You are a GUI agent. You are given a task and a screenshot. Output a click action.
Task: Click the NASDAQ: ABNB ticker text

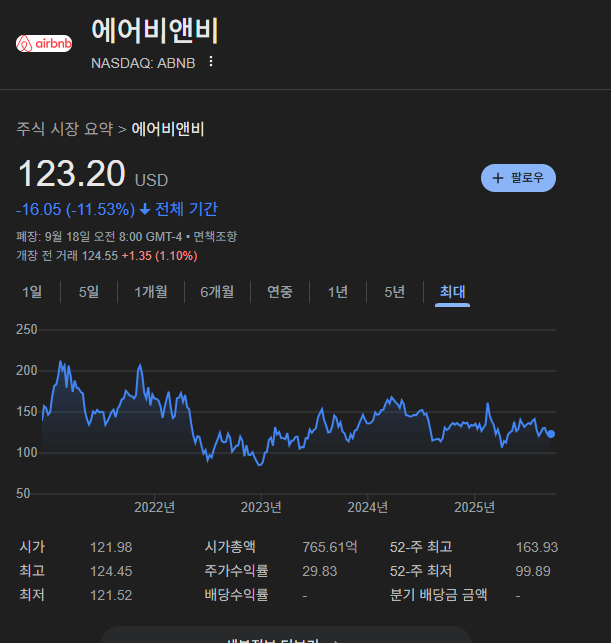(x=143, y=63)
